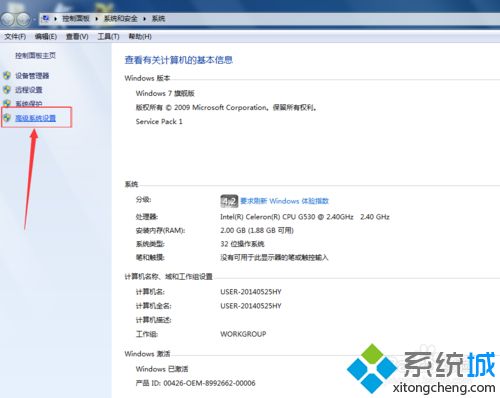Open the 帮助(H) menu
The height and width of the screenshot is (398, 500).
click(x=140, y=36)
